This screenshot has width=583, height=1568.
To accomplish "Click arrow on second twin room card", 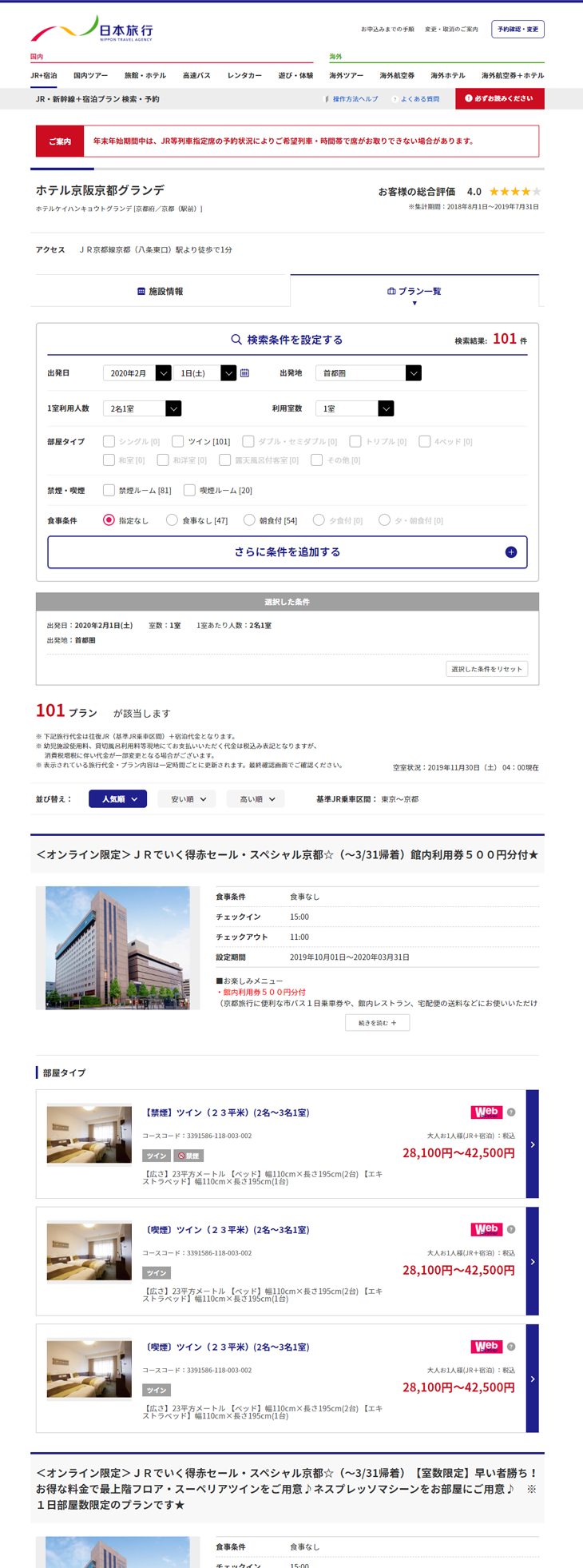I will point(532,1261).
